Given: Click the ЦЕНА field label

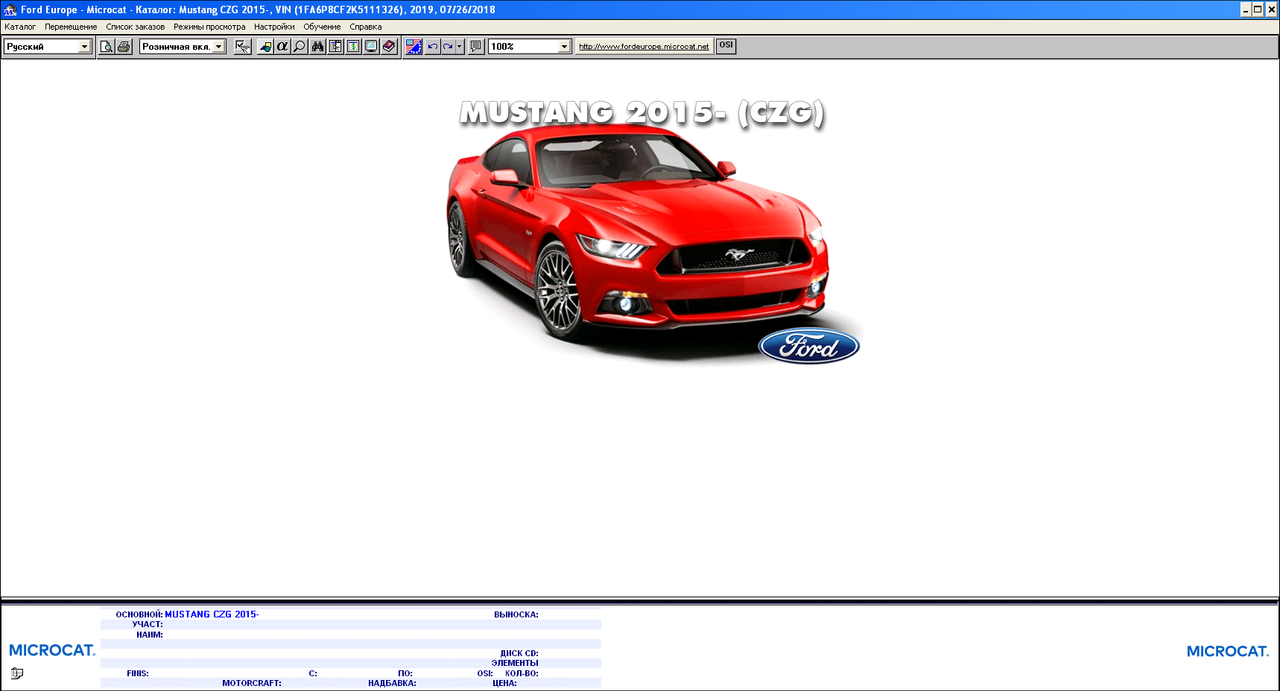Looking at the screenshot, I should coord(504,683).
